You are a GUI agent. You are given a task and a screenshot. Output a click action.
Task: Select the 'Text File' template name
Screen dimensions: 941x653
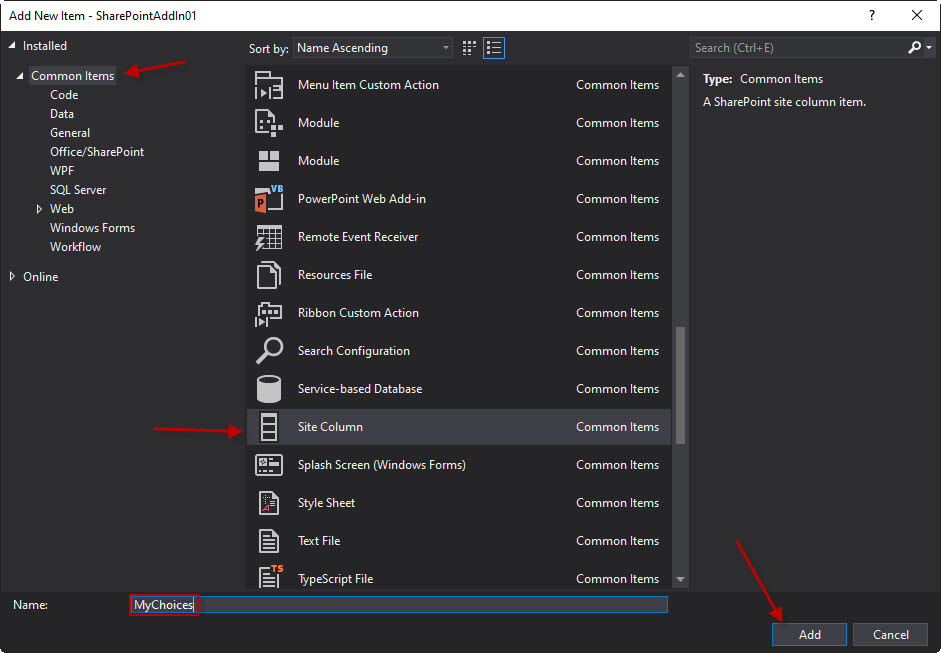319,541
